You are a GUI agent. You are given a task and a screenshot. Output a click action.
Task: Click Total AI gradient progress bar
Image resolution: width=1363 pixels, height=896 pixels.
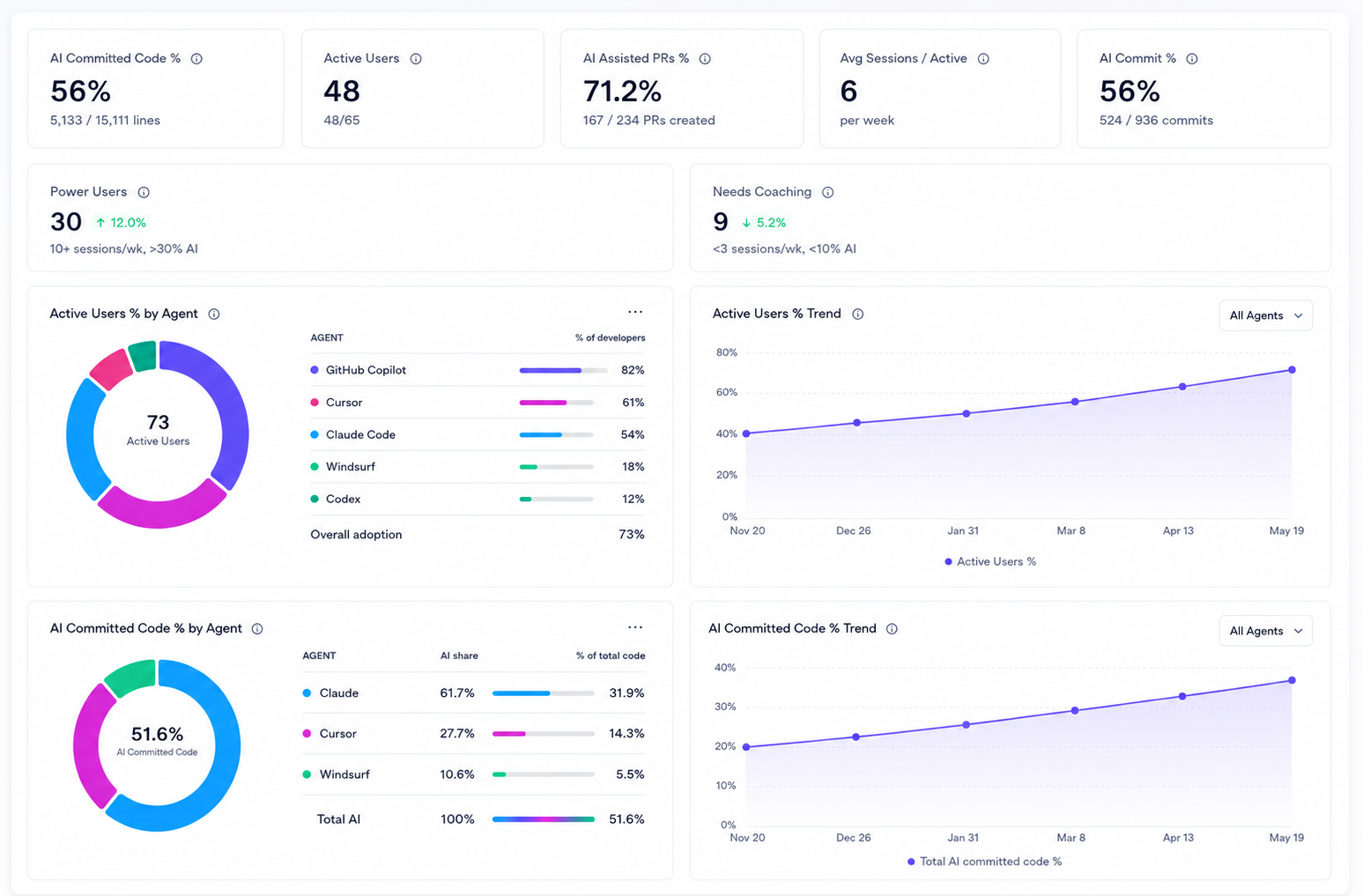544,819
